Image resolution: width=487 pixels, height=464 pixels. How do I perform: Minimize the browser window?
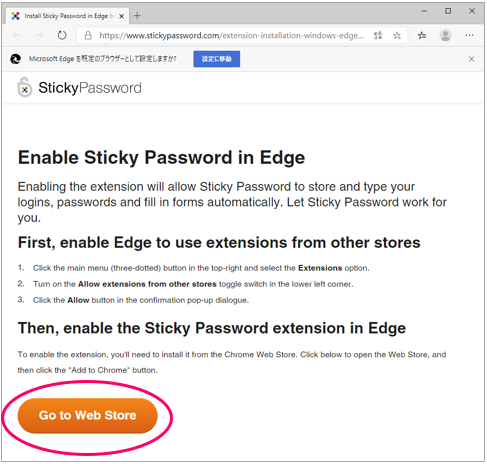pyautogui.click(x=424, y=11)
